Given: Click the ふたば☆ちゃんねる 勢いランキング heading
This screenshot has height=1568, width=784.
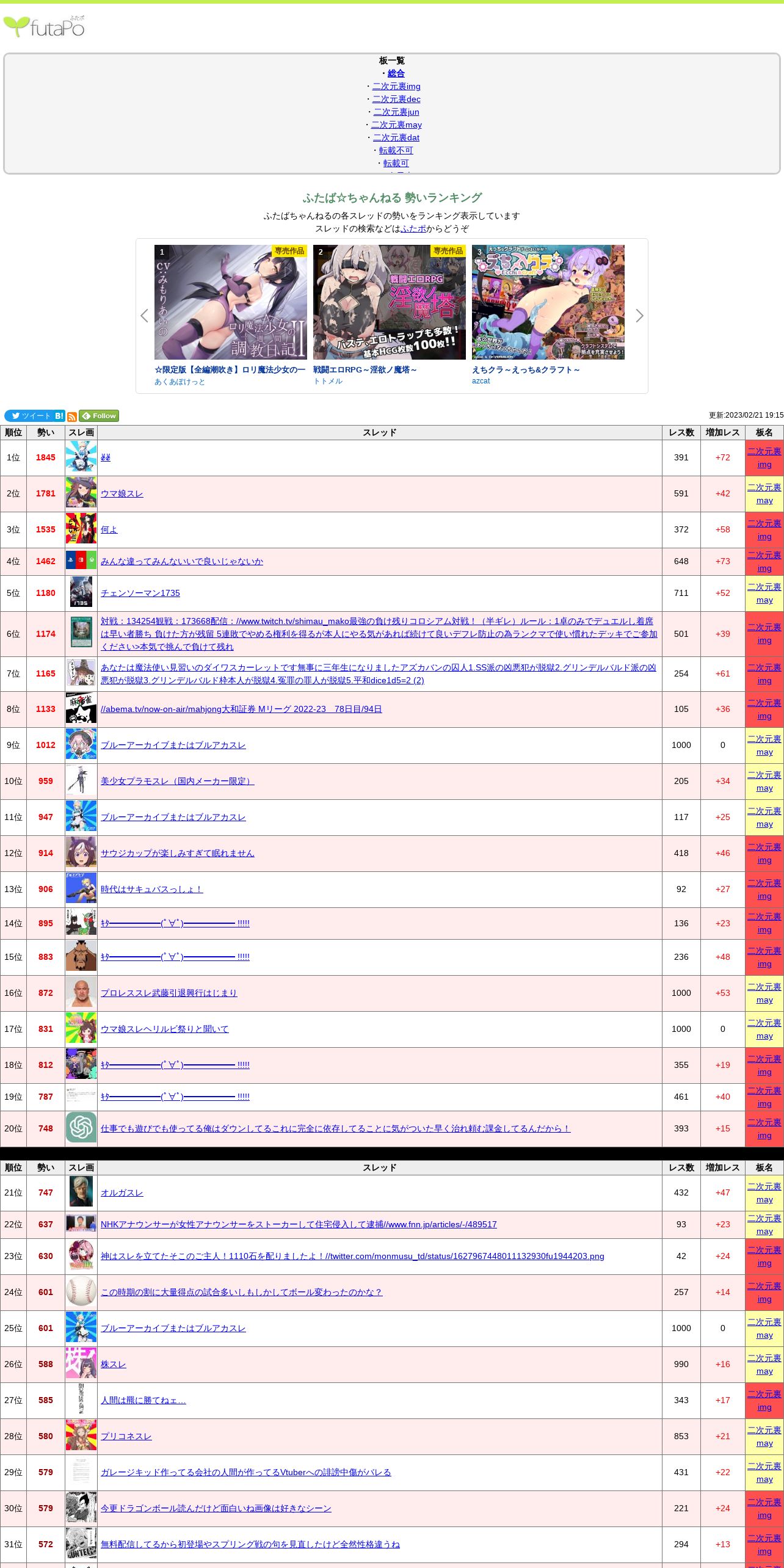Looking at the screenshot, I should click(x=392, y=198).
